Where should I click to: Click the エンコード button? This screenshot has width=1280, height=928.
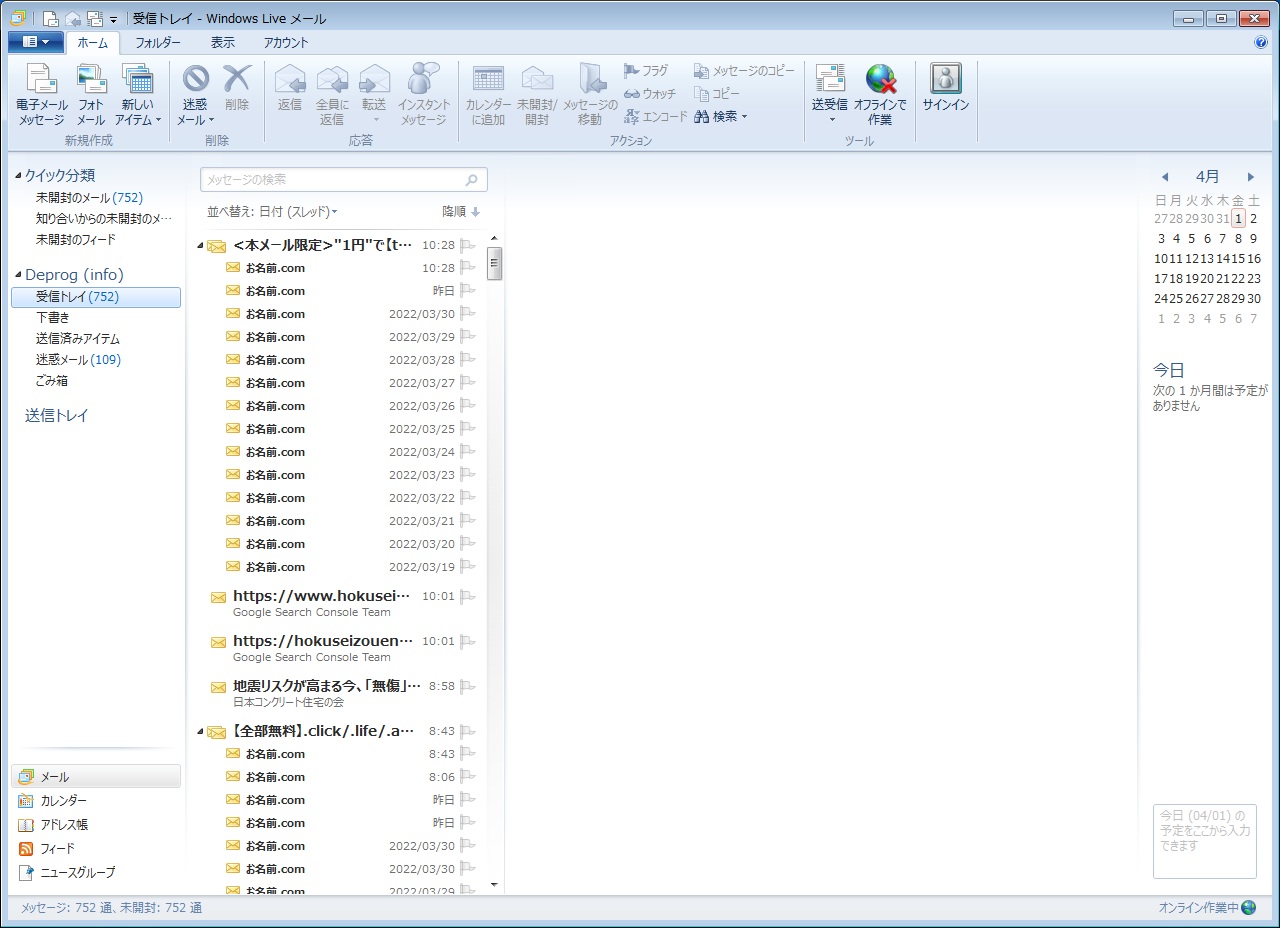(656, 117)
